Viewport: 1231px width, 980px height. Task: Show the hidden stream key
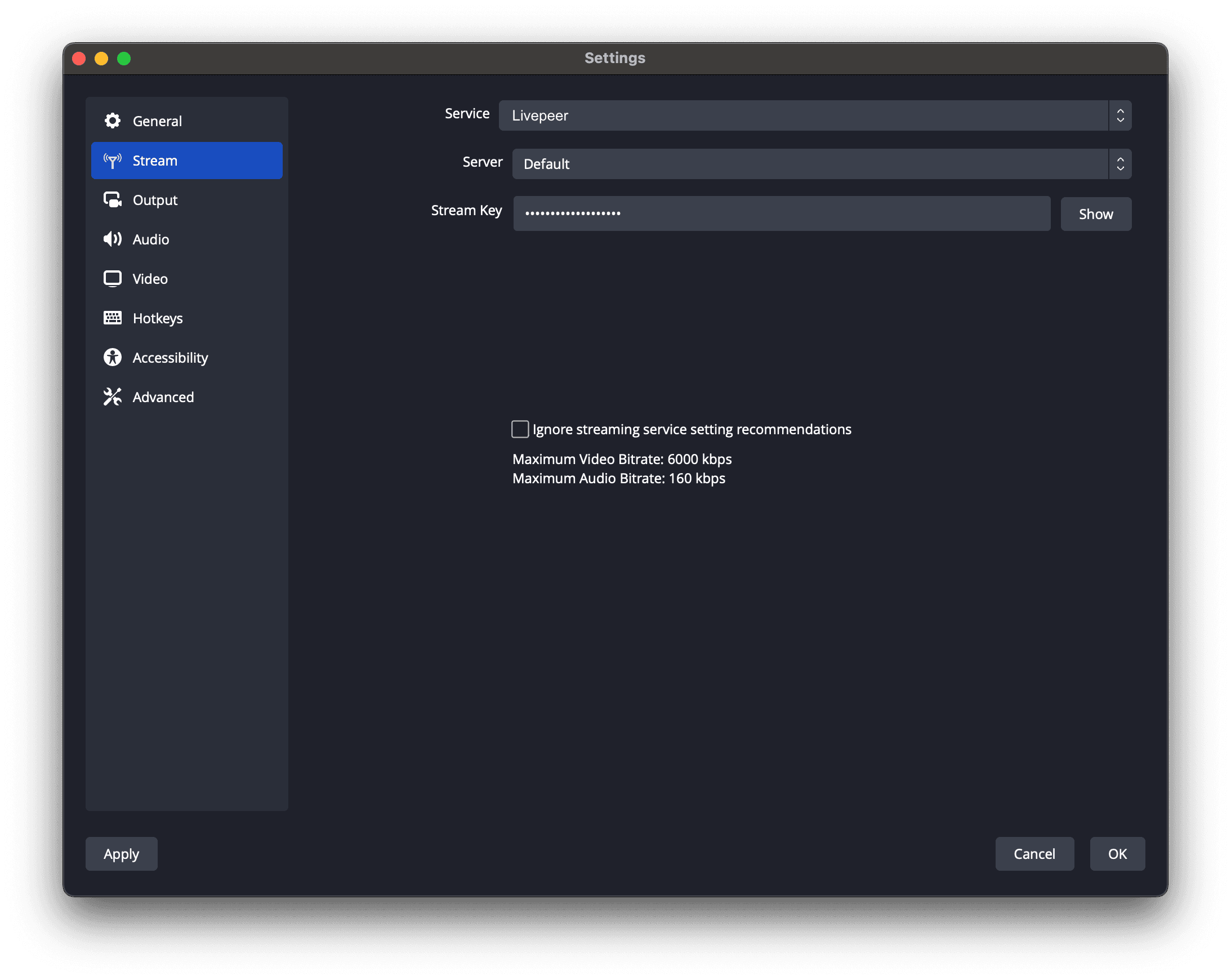1095,214
